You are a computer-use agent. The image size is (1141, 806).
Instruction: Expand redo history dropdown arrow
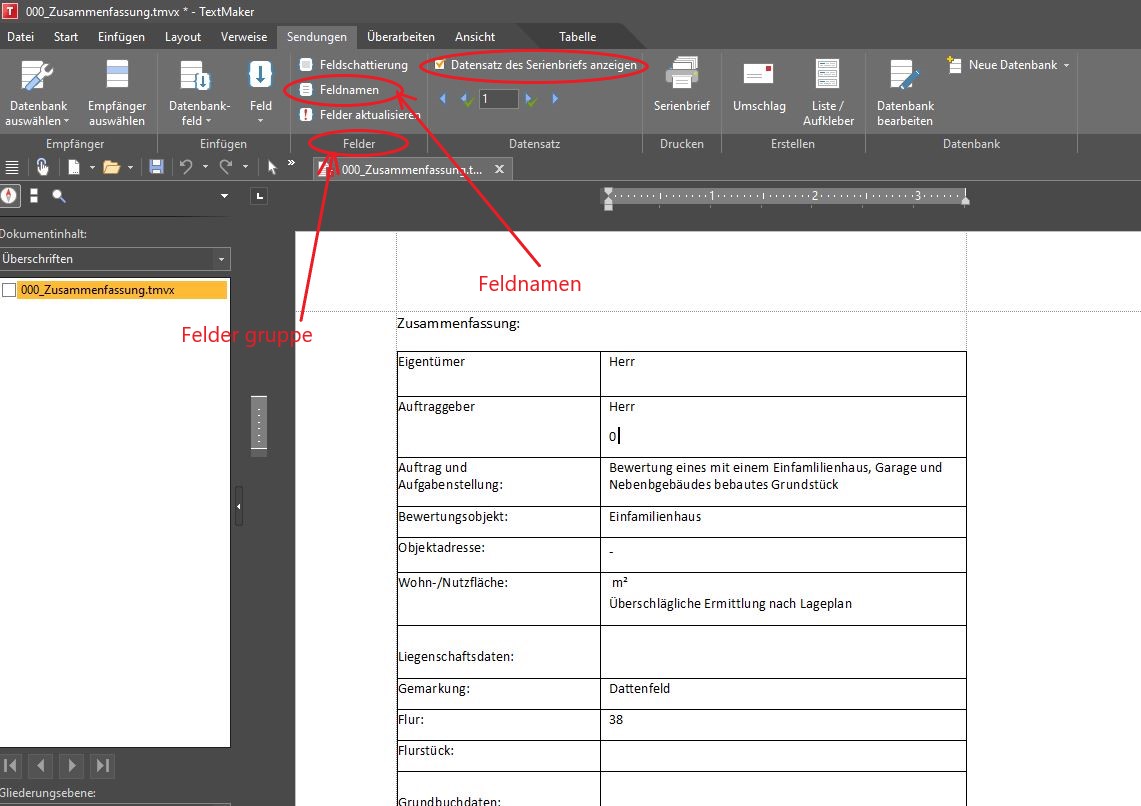(x=245, y=167)
